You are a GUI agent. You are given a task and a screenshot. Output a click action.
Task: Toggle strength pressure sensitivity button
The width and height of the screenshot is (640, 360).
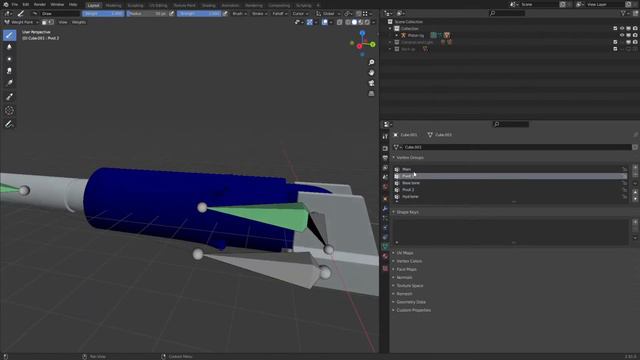click(x=225, y=13)
